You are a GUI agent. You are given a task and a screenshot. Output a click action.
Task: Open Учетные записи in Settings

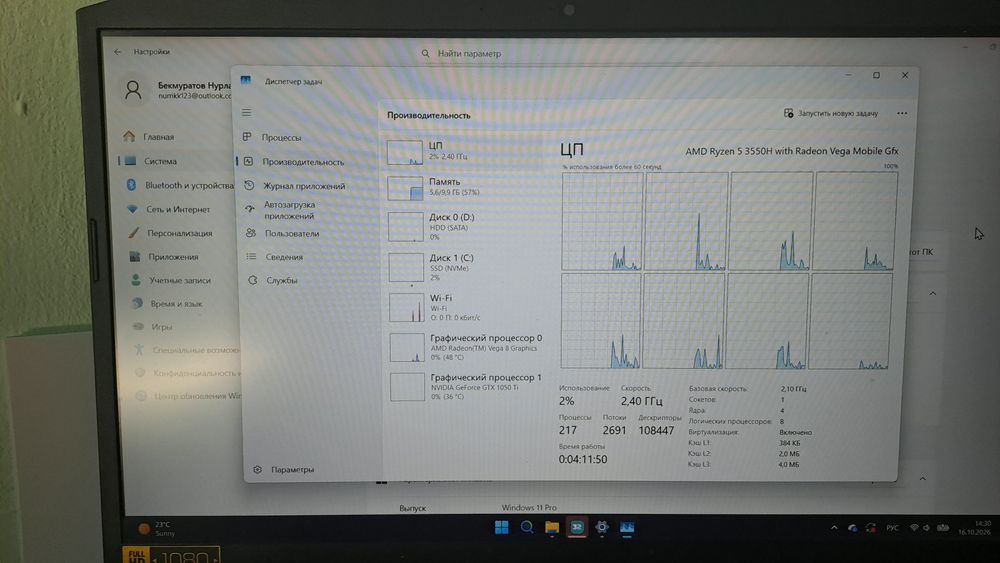(180, 281)
